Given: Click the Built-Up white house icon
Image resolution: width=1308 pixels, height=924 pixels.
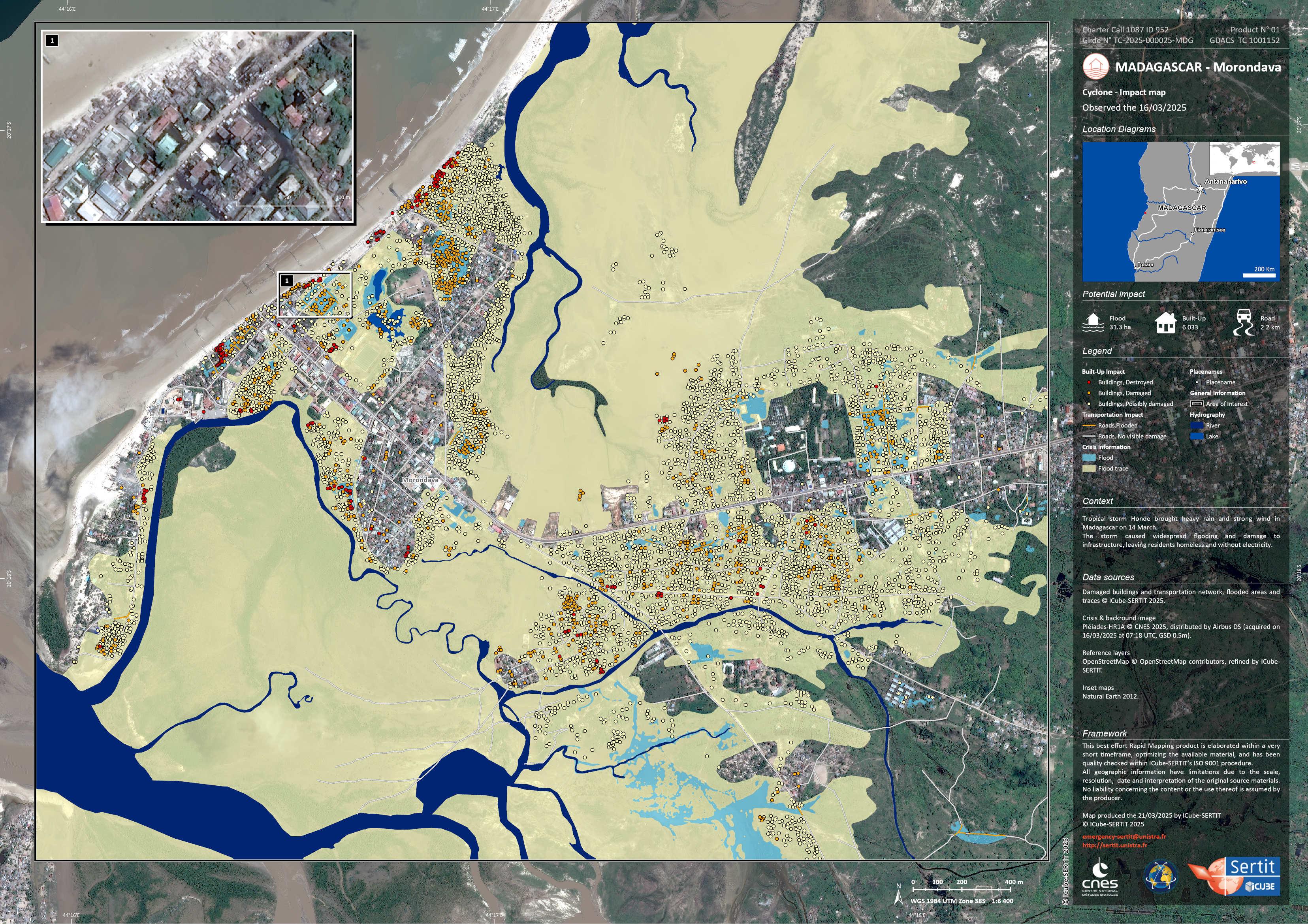Looking at the screenshot, I should point(1166,322).
